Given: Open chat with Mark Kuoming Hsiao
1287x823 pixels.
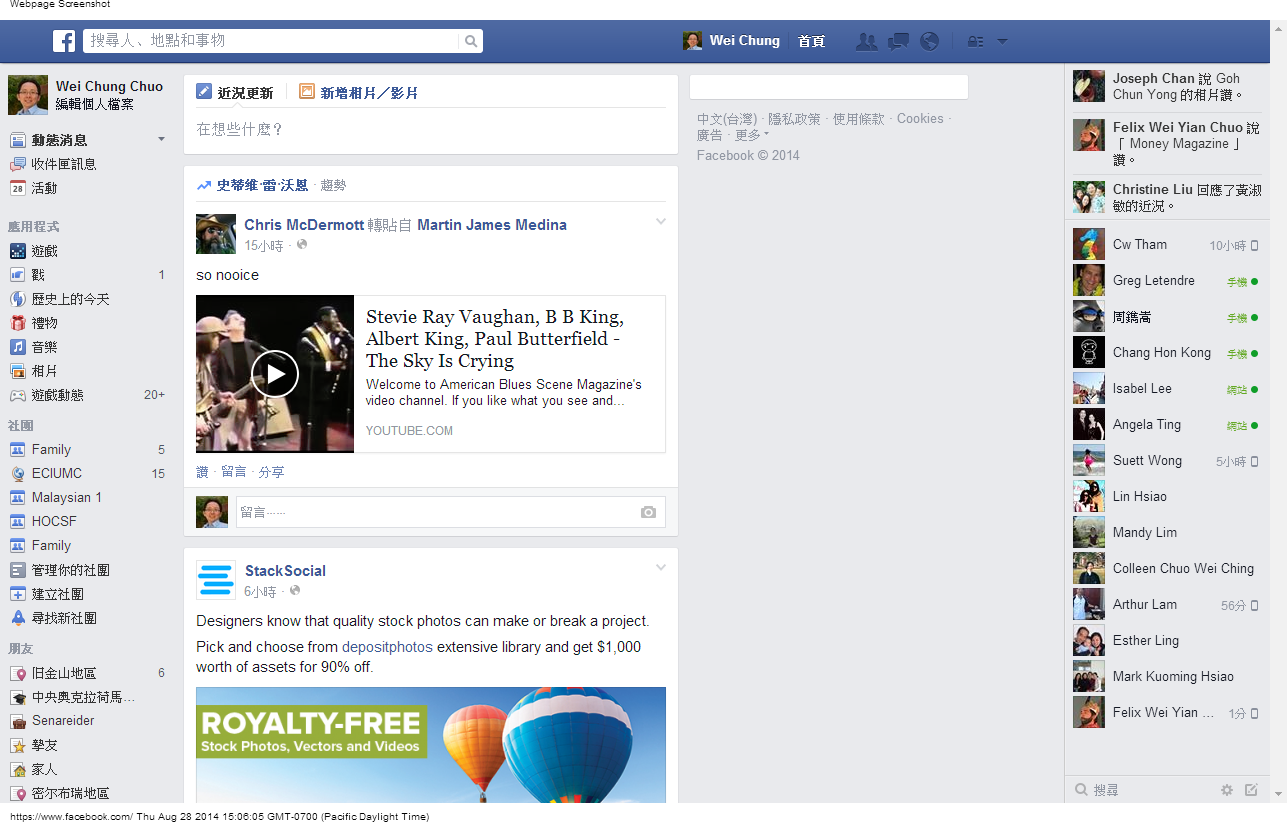Looking at the screenshot, I should (1166, 677).
